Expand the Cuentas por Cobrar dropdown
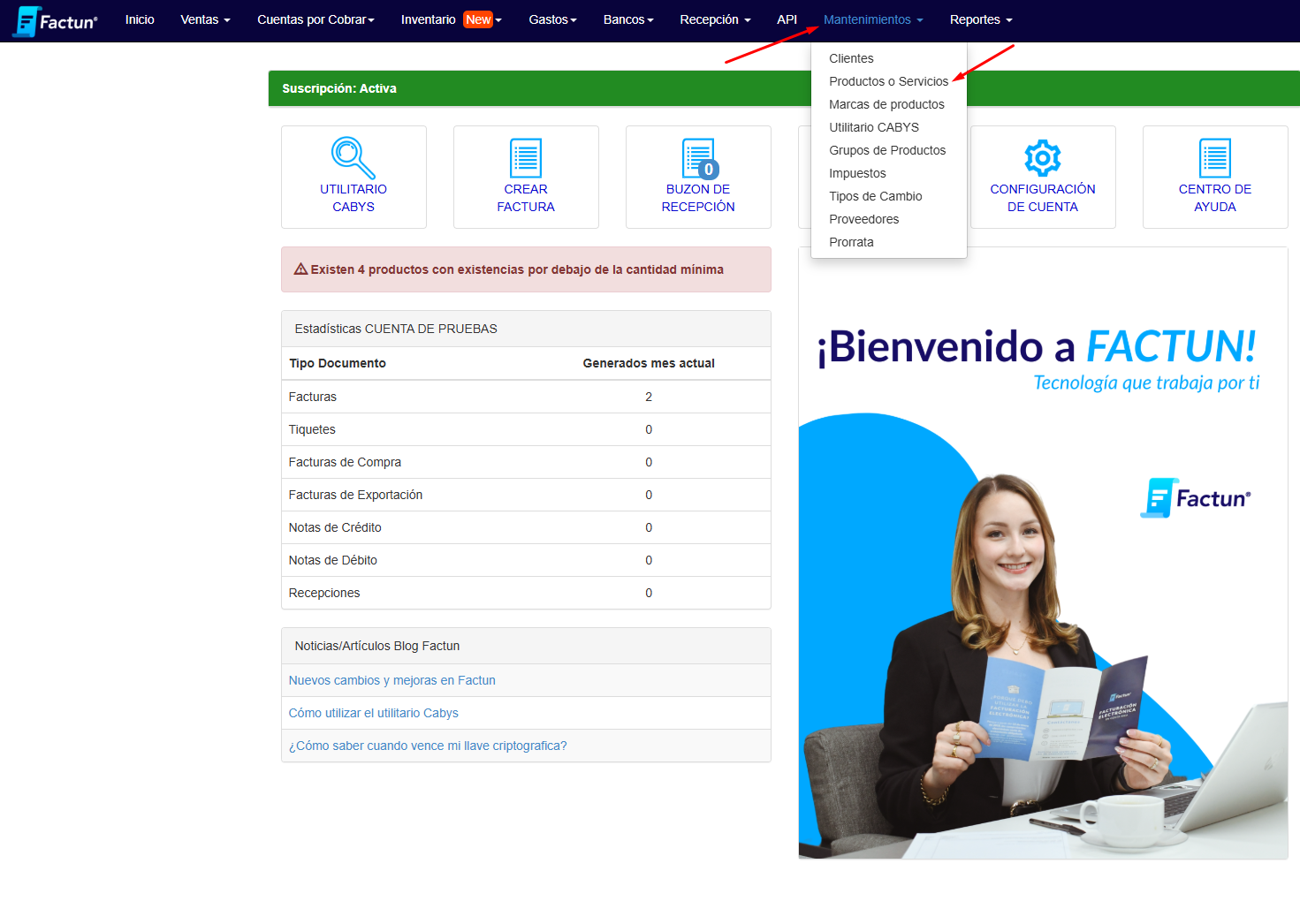1300x924 pixels. (x=315, y=19)
